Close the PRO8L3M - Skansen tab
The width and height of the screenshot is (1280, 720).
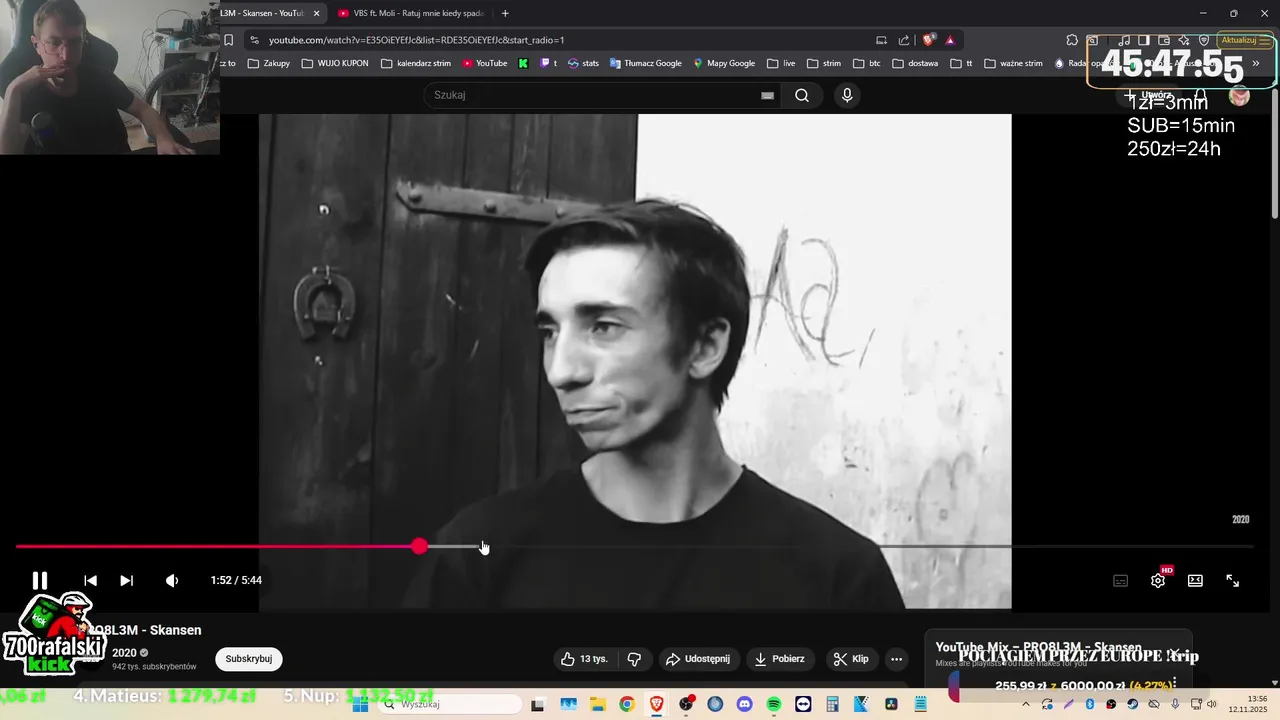tap(316, 13)
